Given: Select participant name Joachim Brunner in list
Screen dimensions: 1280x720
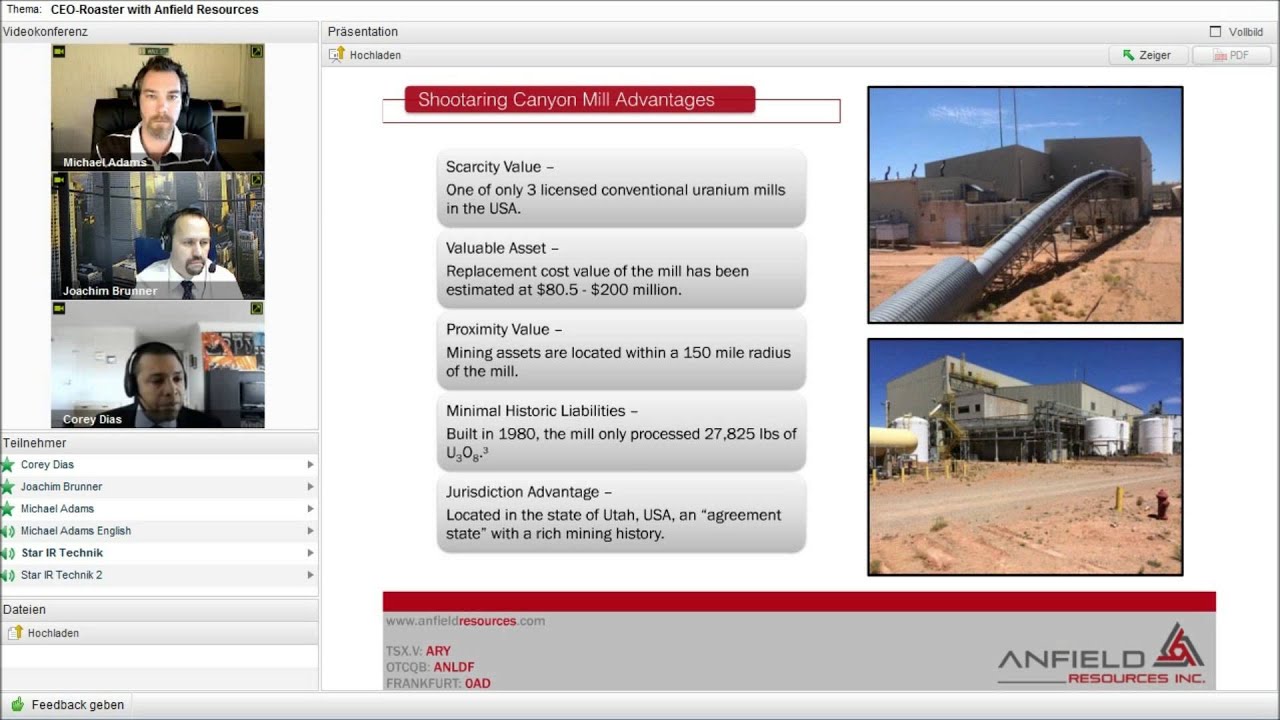Looking at the screenshot, I should (61, 487).
